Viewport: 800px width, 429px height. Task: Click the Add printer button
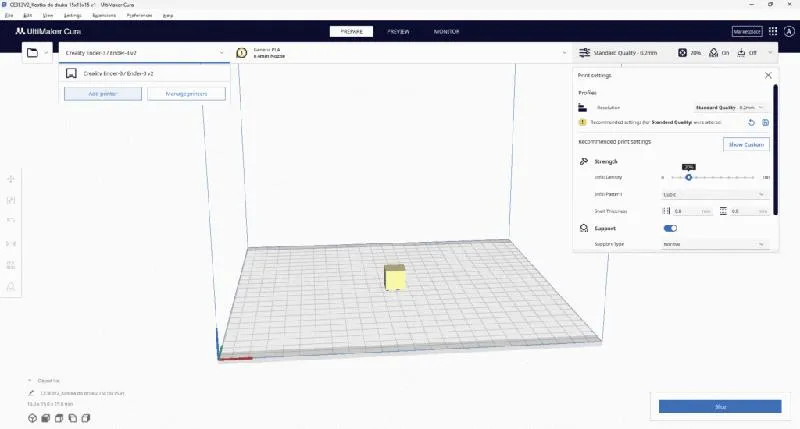click(x=103, y=94)
